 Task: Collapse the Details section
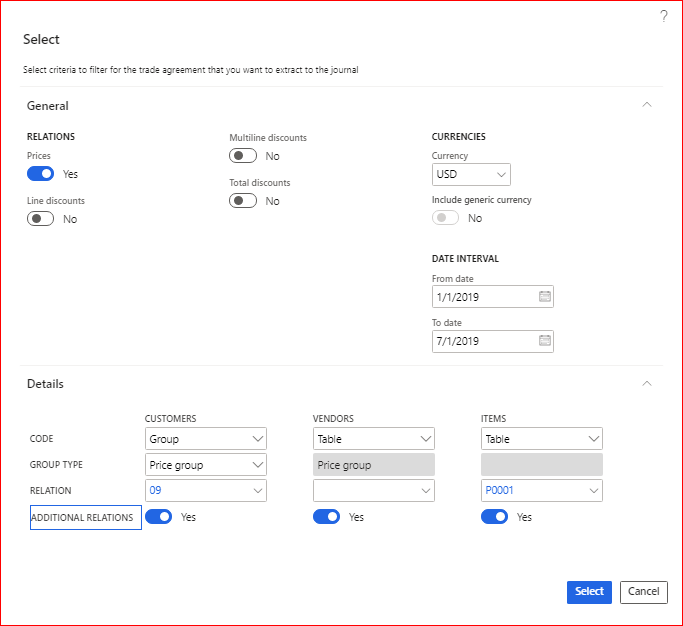(647, 383)
